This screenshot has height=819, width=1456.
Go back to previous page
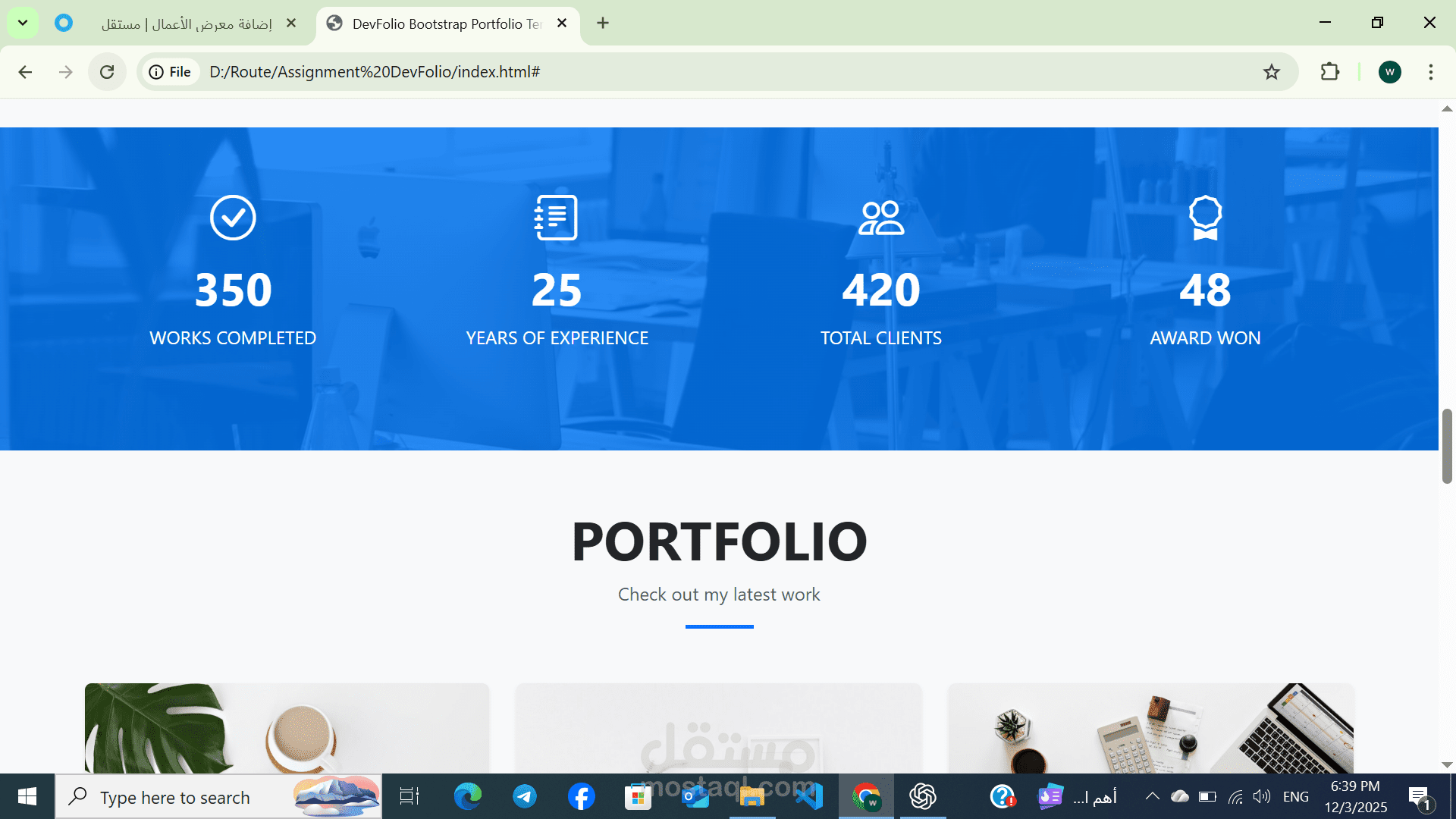click(25, 72)
